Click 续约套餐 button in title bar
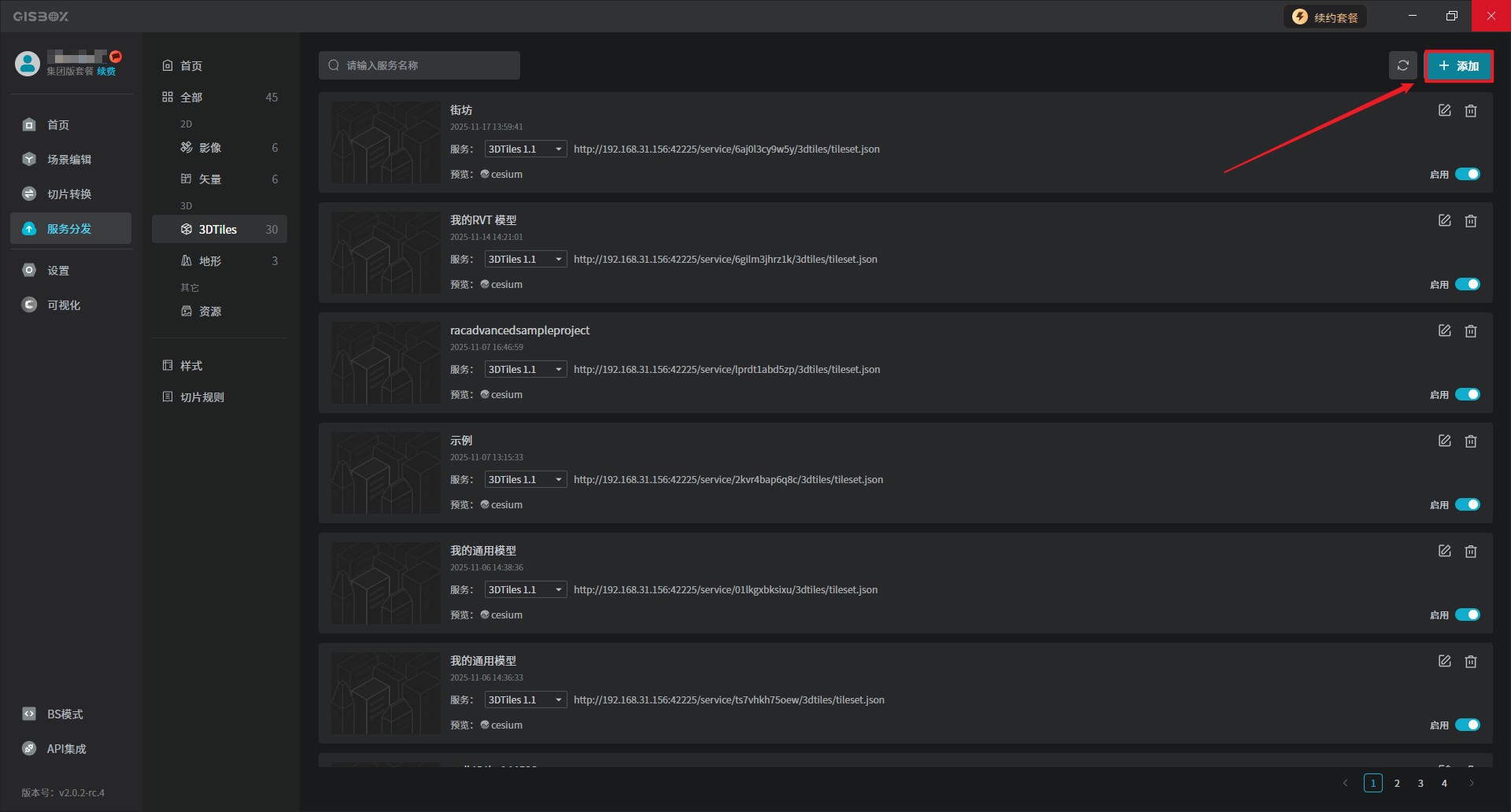Image resolution: width=1511 pixels, height=812 pixels. (x=1325, y=17)
